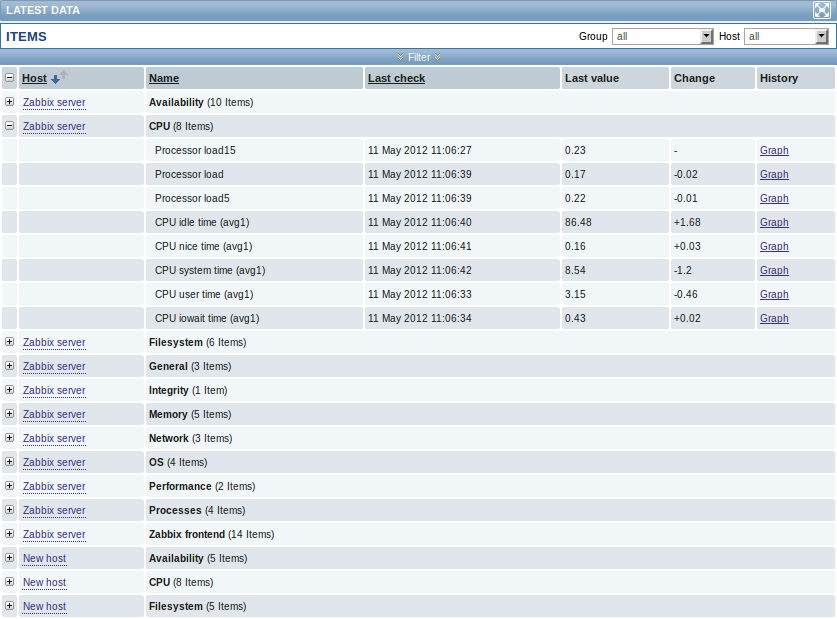Select the 'Processor load15' item name
This screenshot has width=837, height=619.
(x=195, y=150)
